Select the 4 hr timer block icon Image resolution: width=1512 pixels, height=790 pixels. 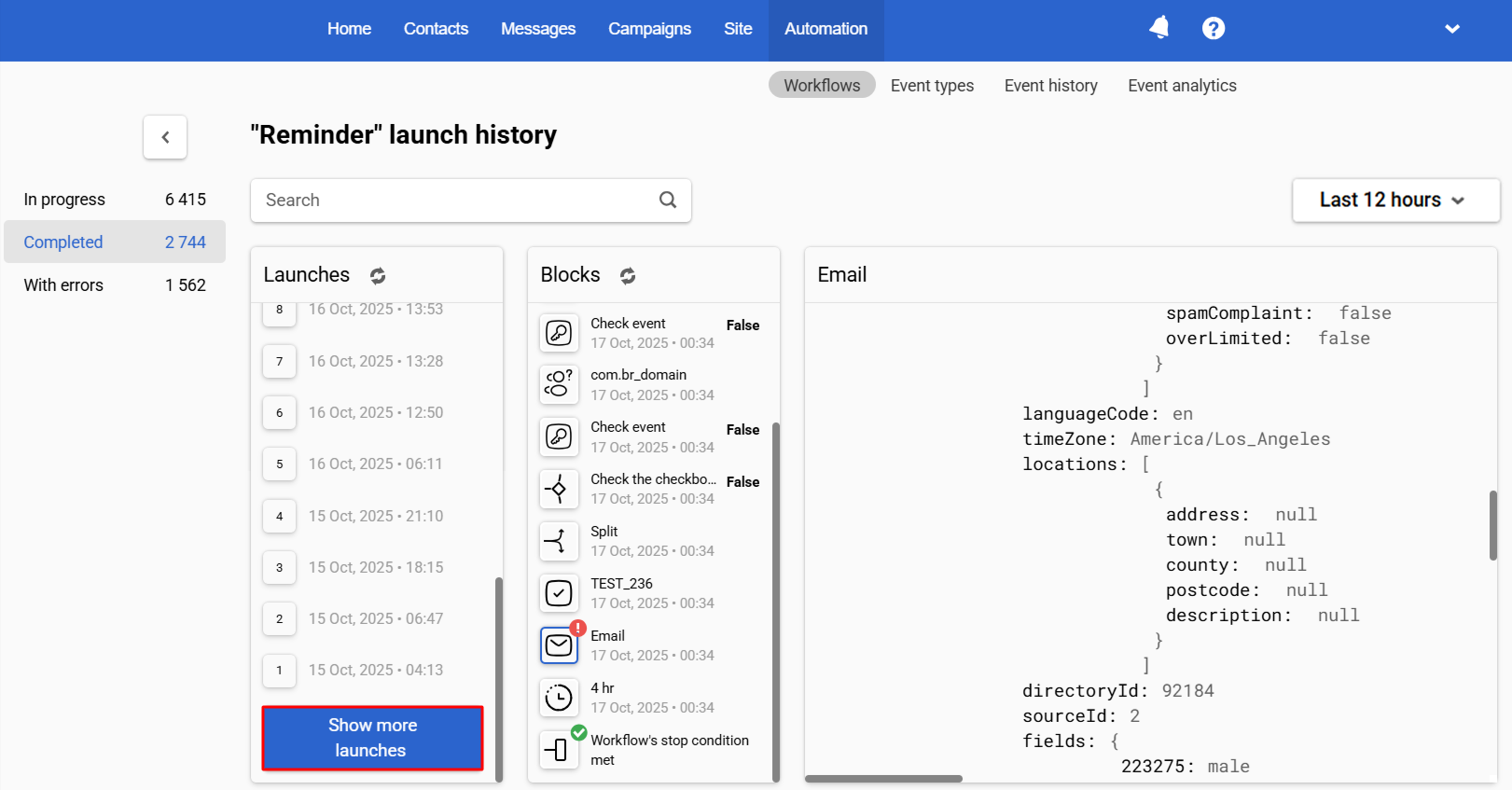pyautogui.click(x=559, y=698)
